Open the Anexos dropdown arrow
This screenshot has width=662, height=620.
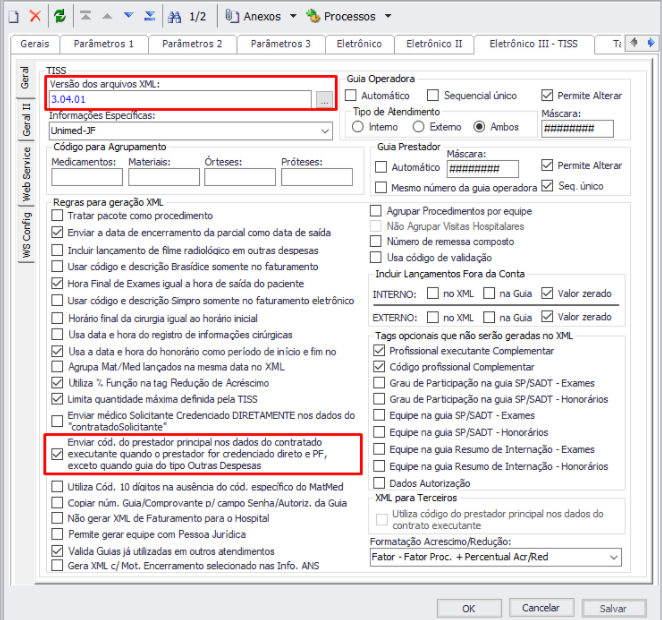pos(293,16)
